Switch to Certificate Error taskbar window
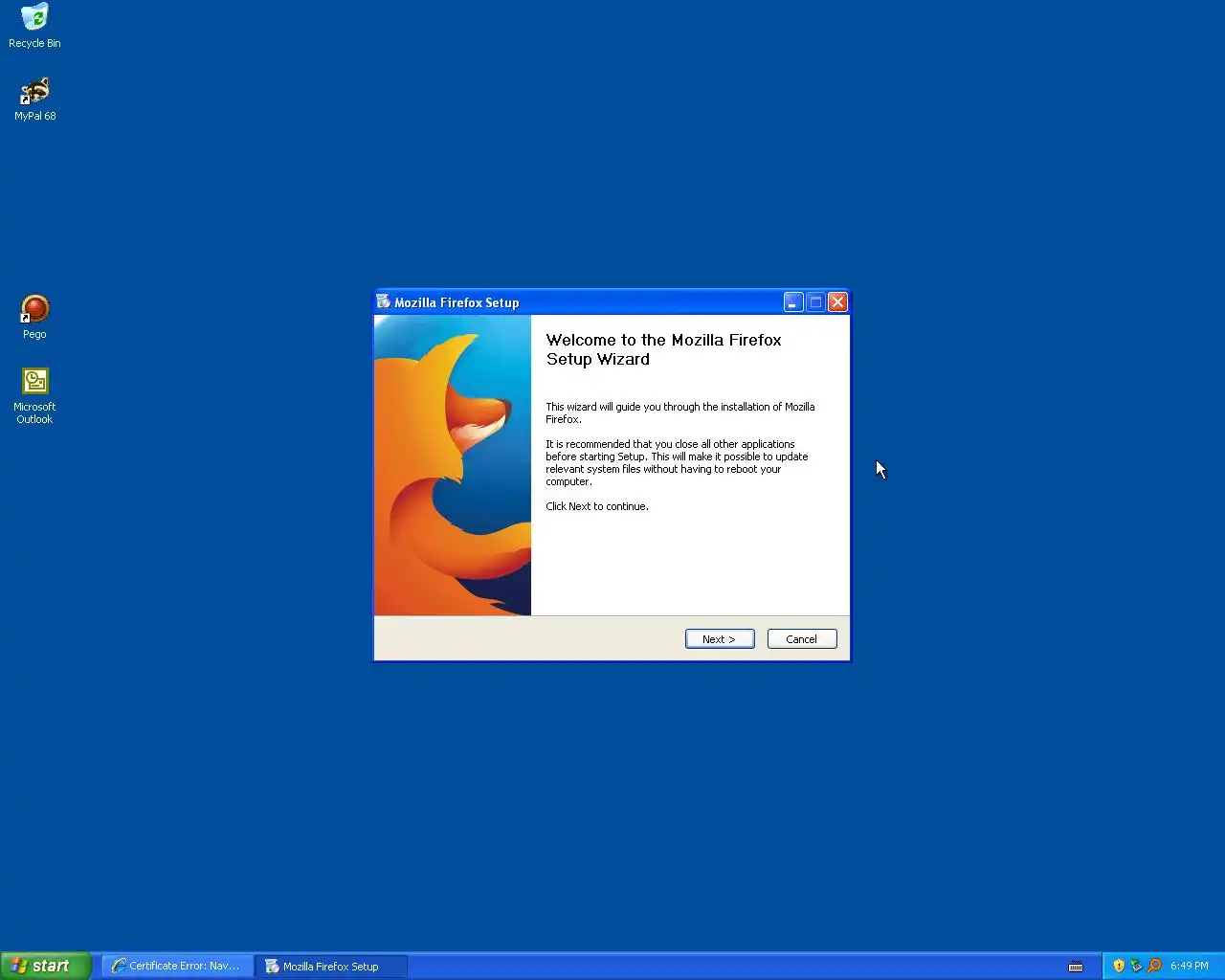The width and height of the screenshot is (1225, 980). click(178, 967)
